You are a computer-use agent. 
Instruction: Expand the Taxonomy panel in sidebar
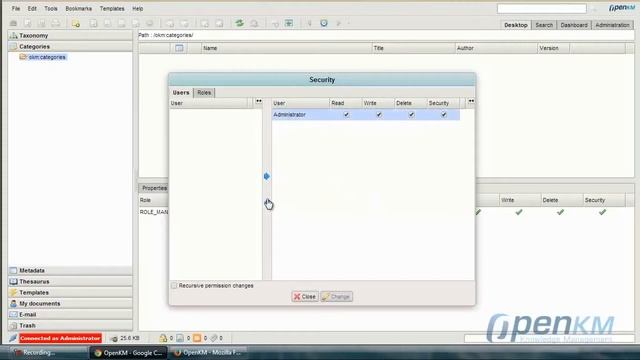(70, 36)
